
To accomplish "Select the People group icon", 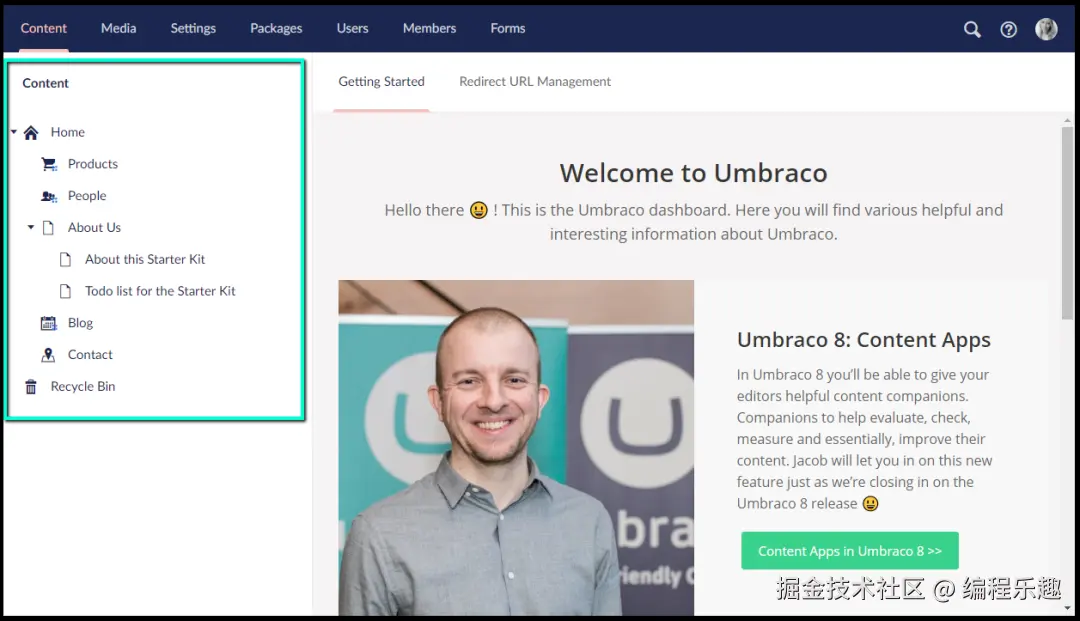I will click(49, 196).
